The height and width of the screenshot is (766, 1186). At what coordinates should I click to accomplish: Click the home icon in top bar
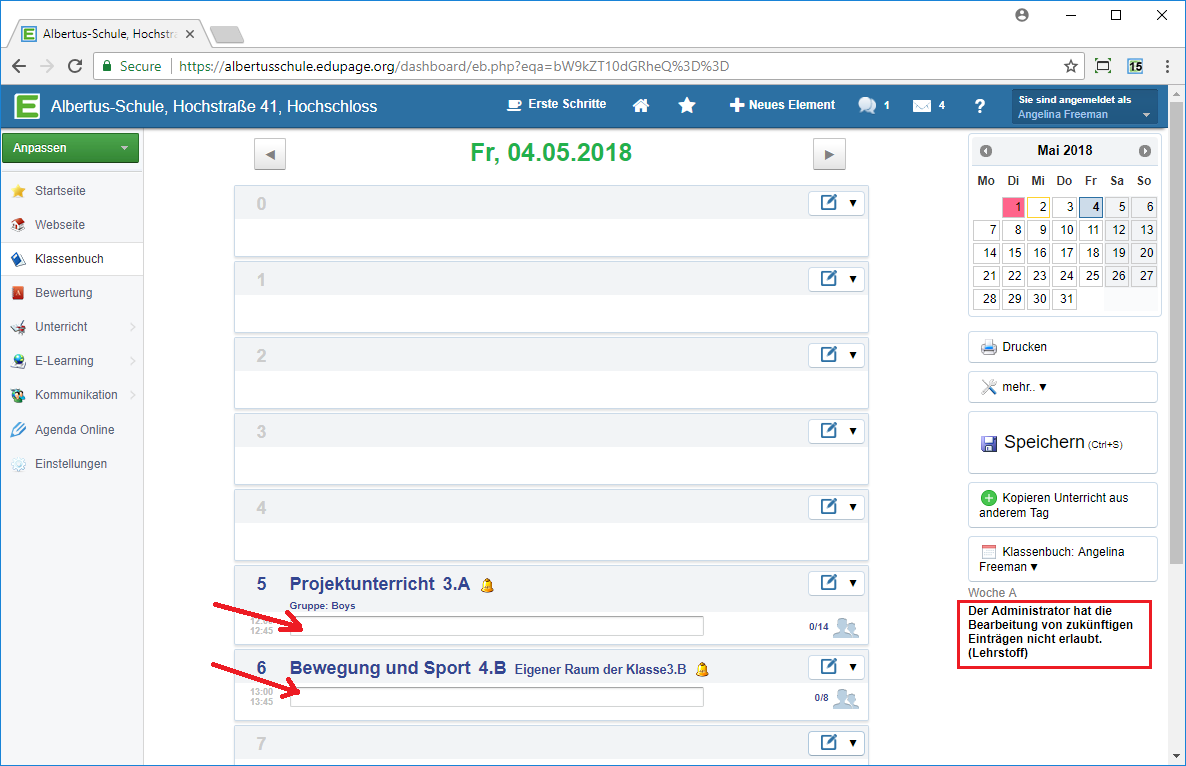(x=641, y=105)
